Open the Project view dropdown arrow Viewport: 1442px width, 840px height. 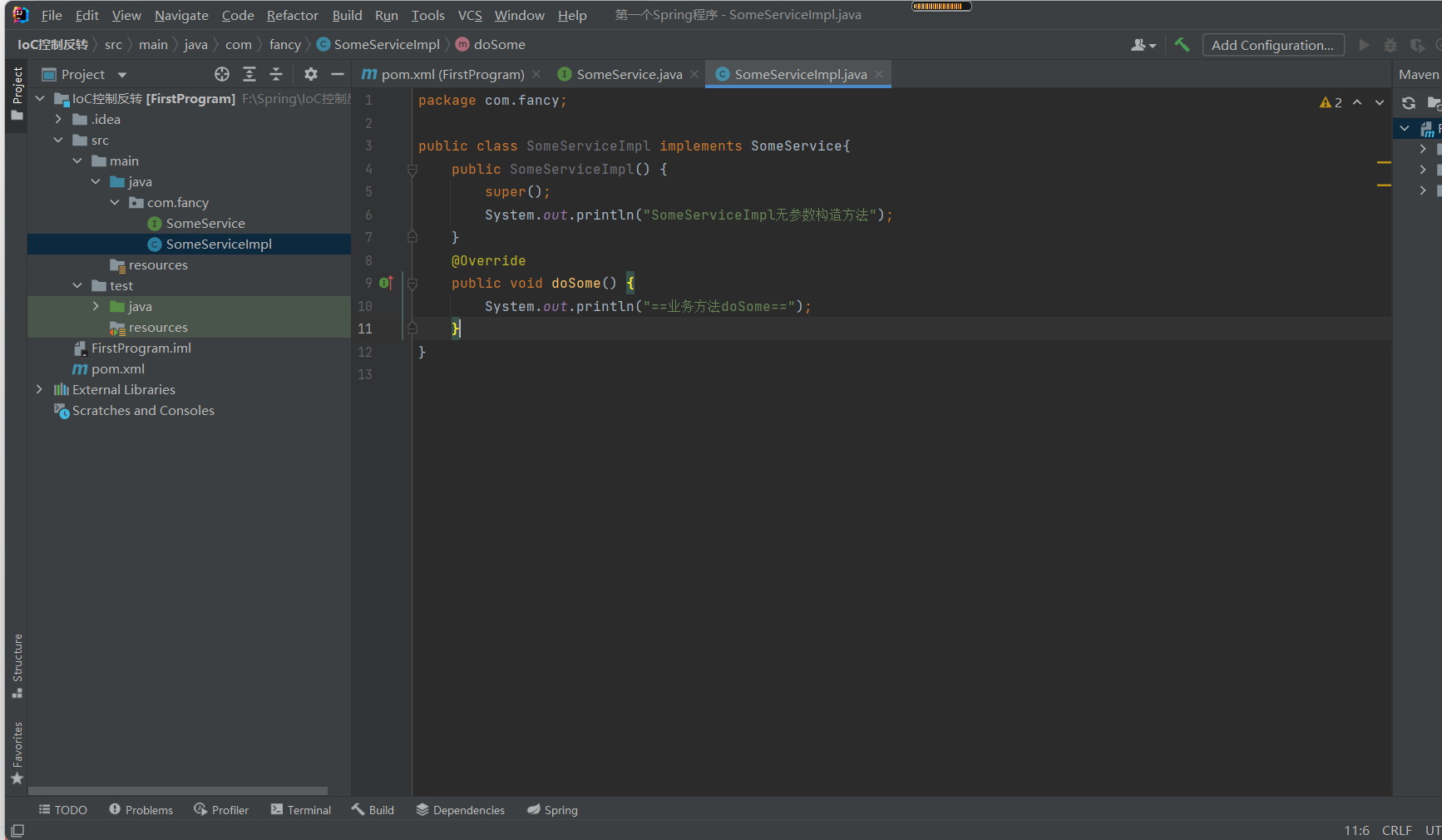coord(122,75)
